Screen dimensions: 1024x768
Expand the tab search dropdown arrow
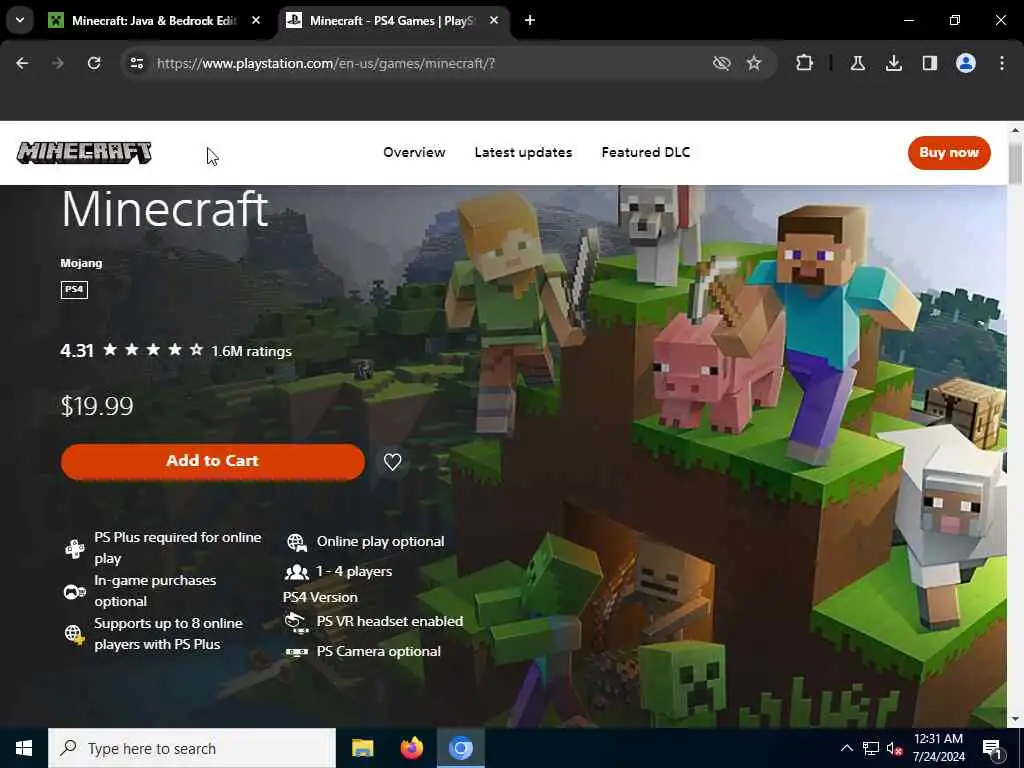click(x=20, y=20)
